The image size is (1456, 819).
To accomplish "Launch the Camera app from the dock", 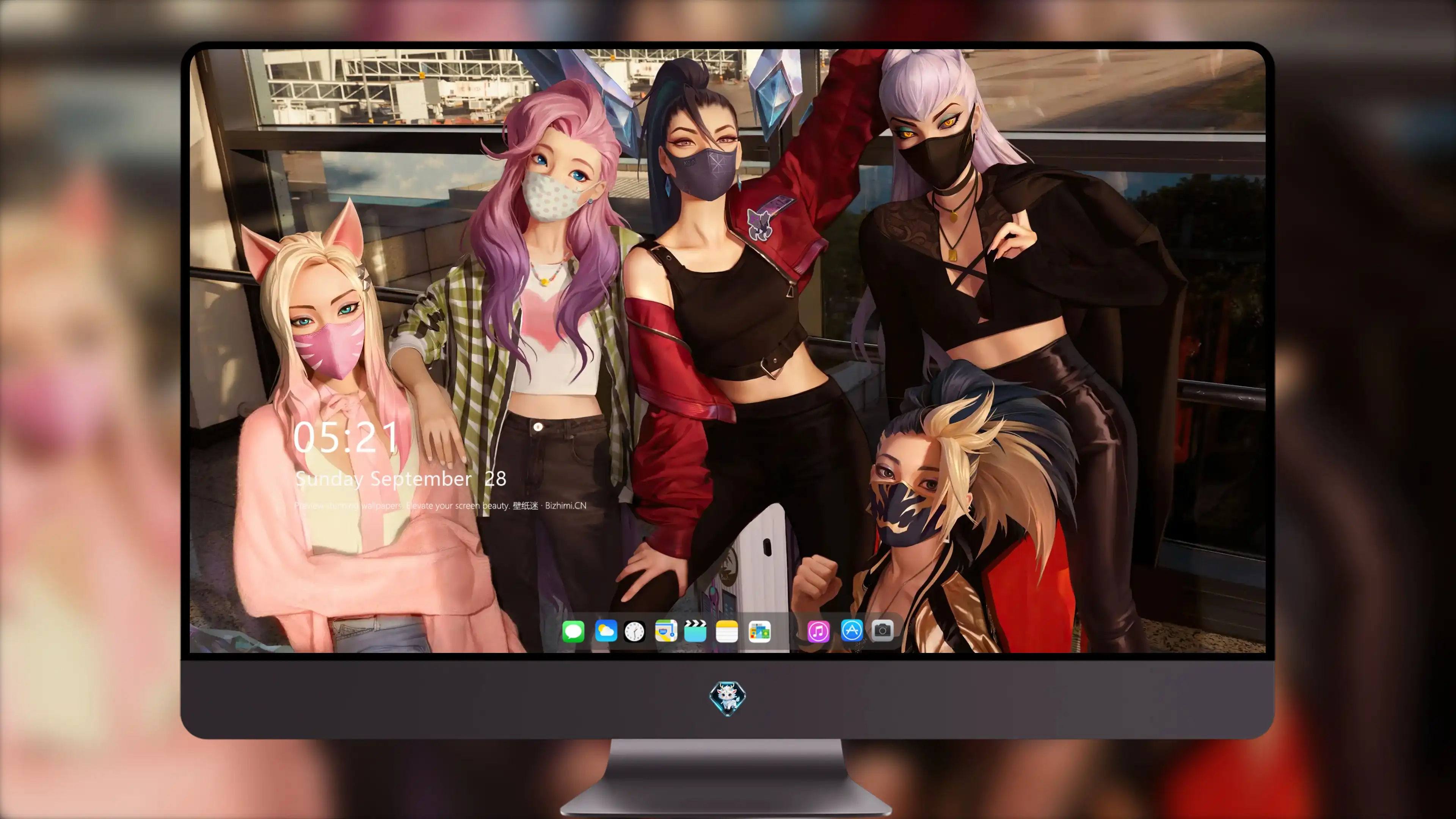I will (x=882, y=630).
